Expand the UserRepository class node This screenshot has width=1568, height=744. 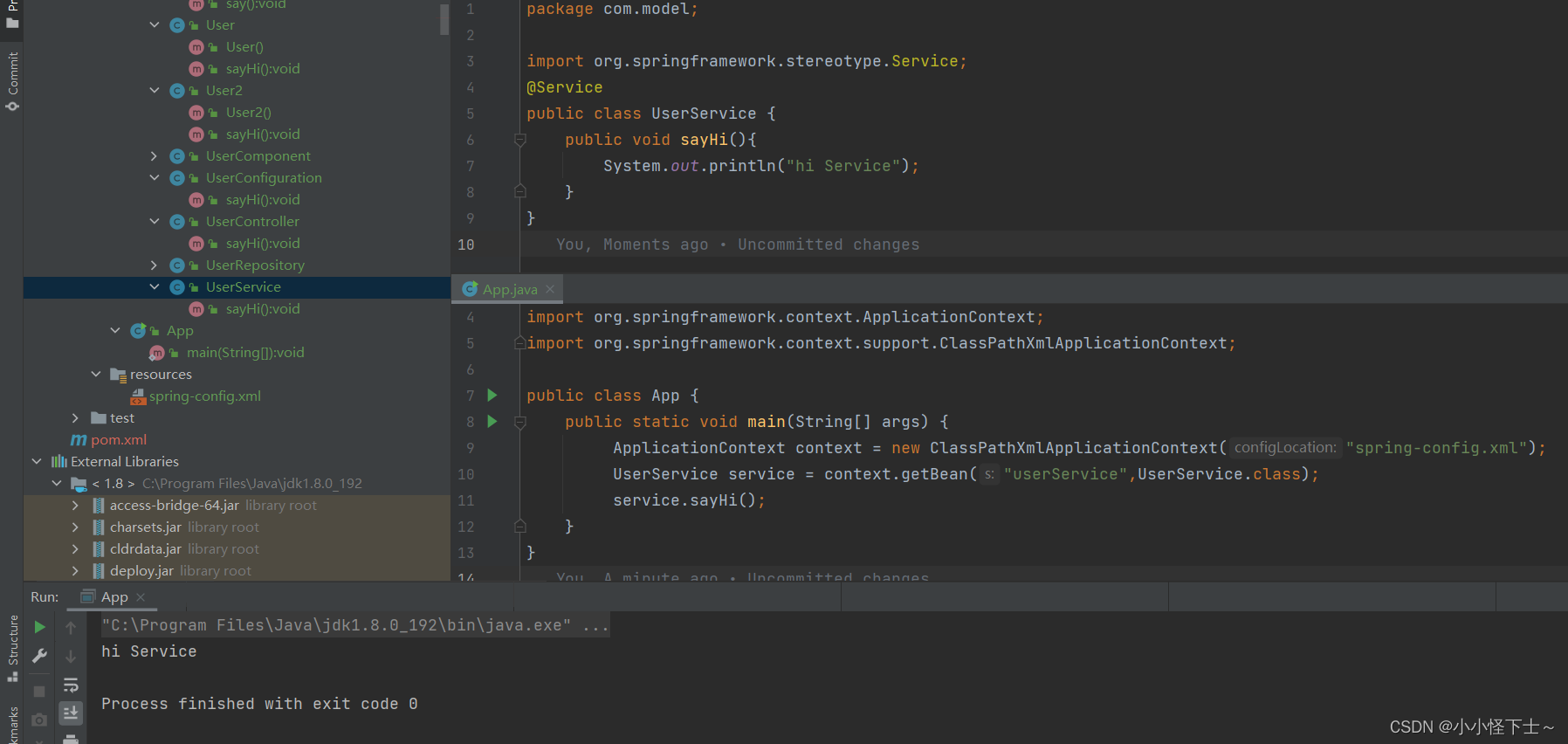(x=155, y=265)
